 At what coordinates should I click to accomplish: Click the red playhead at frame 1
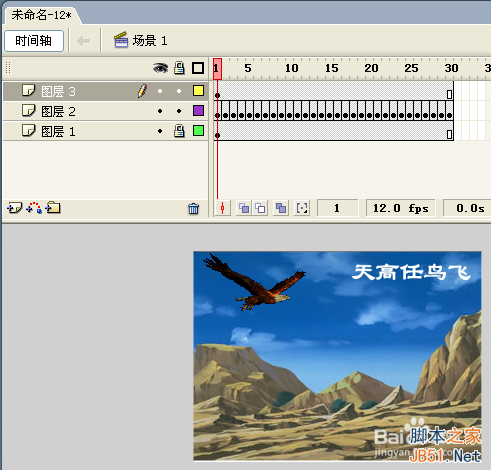coord(217,69)
